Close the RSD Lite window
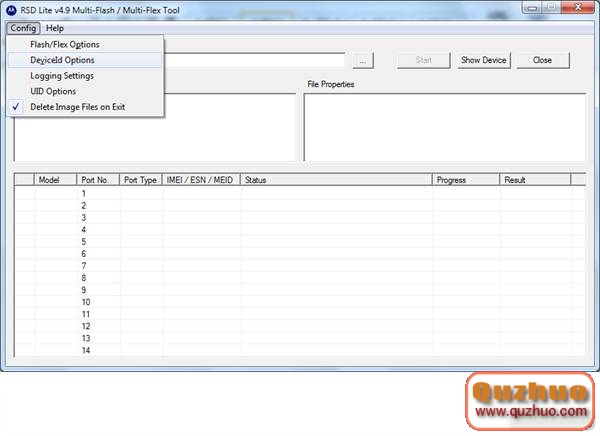 579,7
